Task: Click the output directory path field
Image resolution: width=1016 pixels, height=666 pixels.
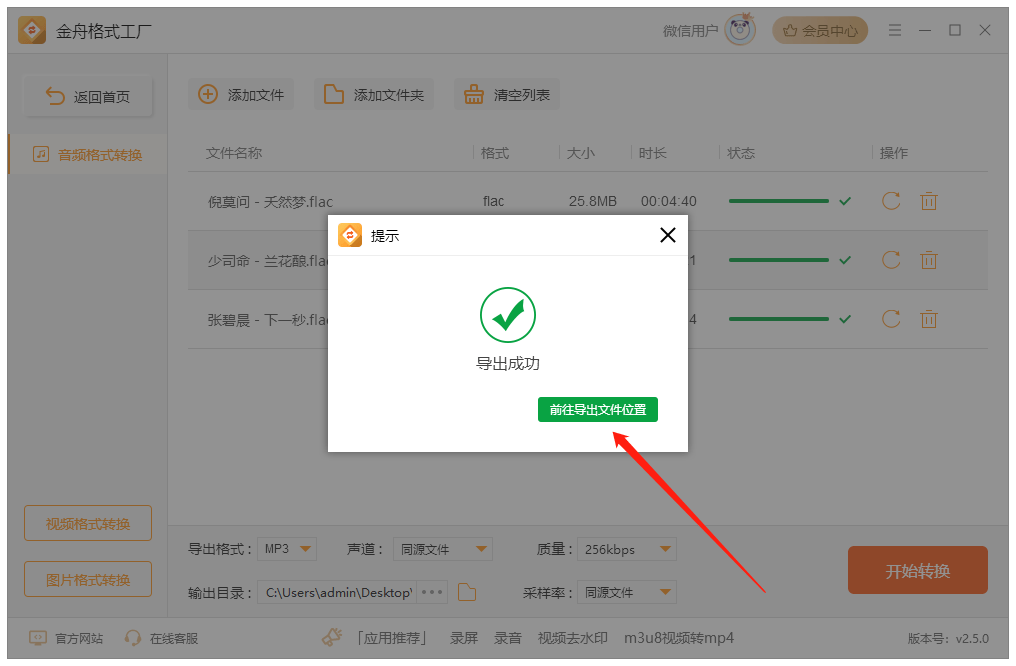Action: (337, 592)
